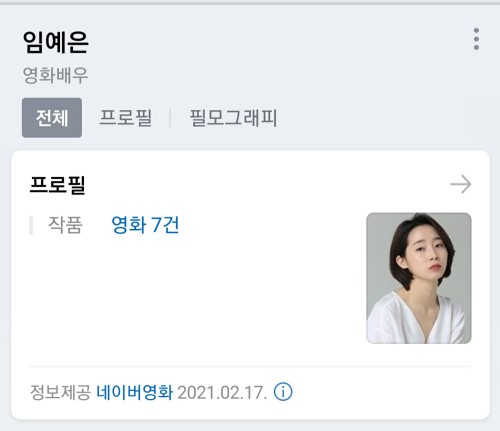This screenshot has width=500, height=431.
Task: Open the 필모그래피 tab
Action: click(233, 118)
